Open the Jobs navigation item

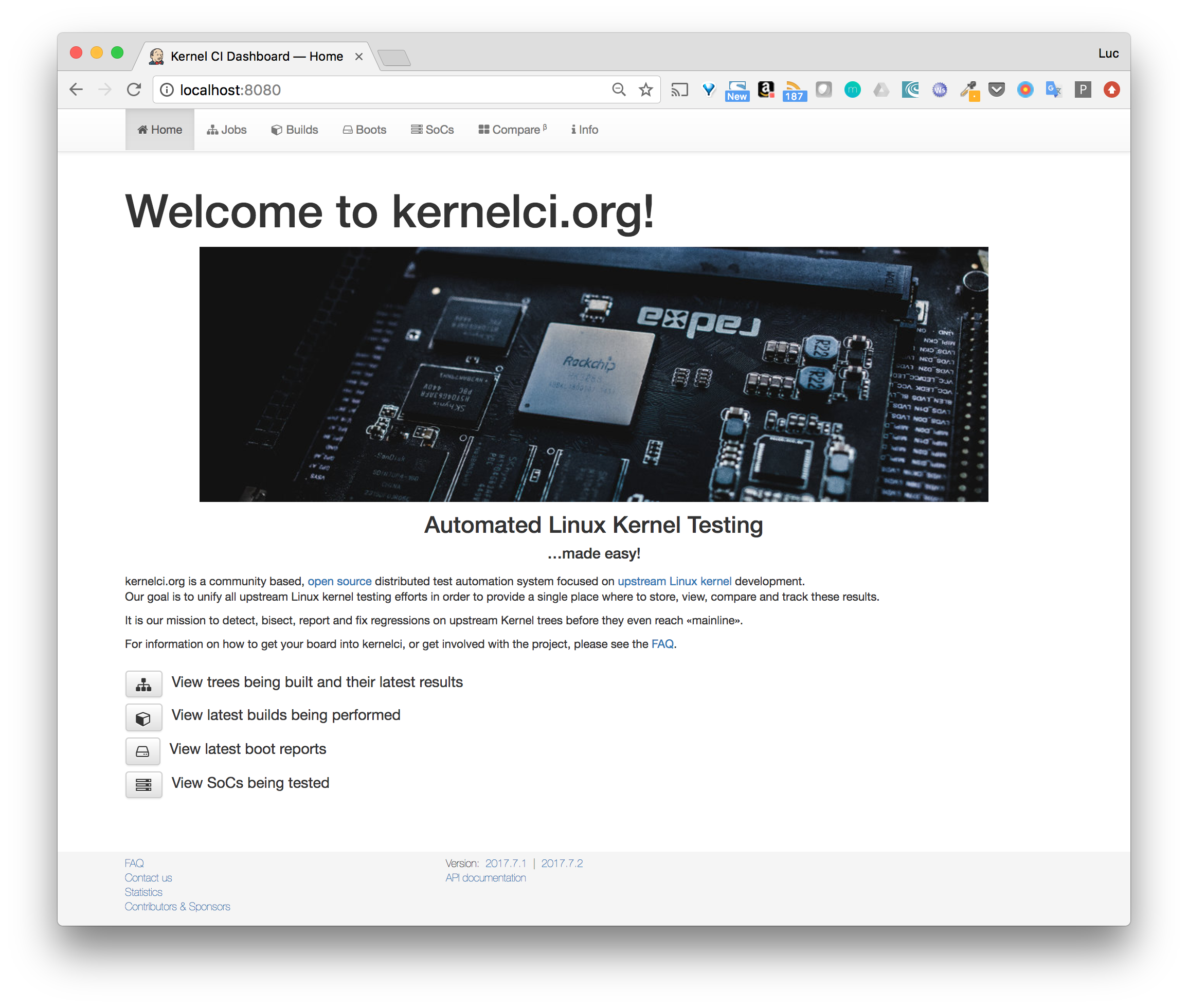(x=227, y=130)
